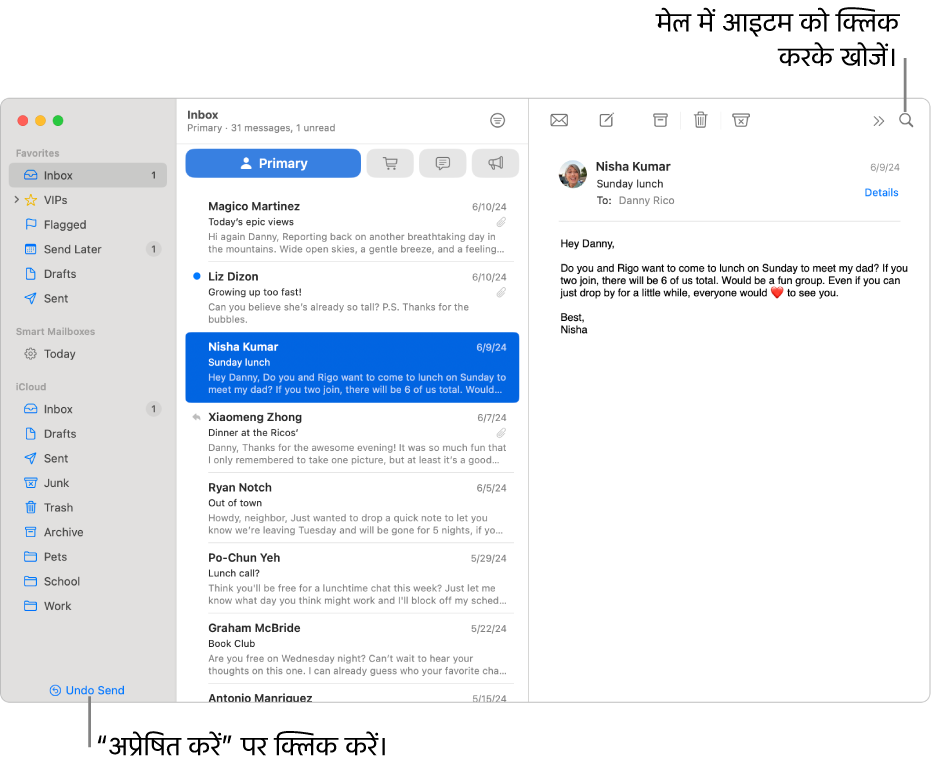
Task: Select the Primary category tab
Action: (x=273, y=163)
